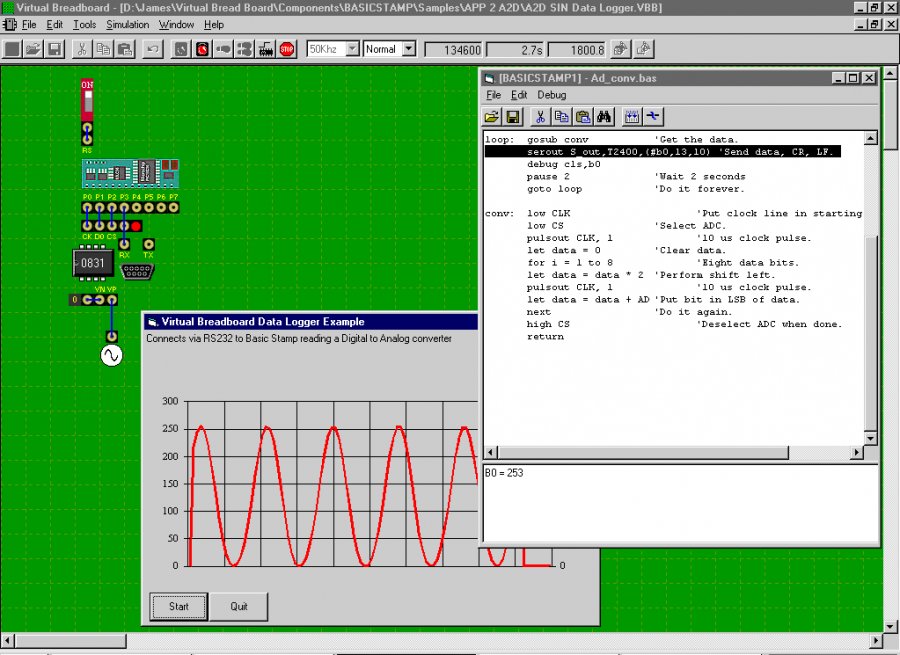Click the train-shaped run icon
The height and width of the screenshot is (655, 900).
click(x=266, y=49)
